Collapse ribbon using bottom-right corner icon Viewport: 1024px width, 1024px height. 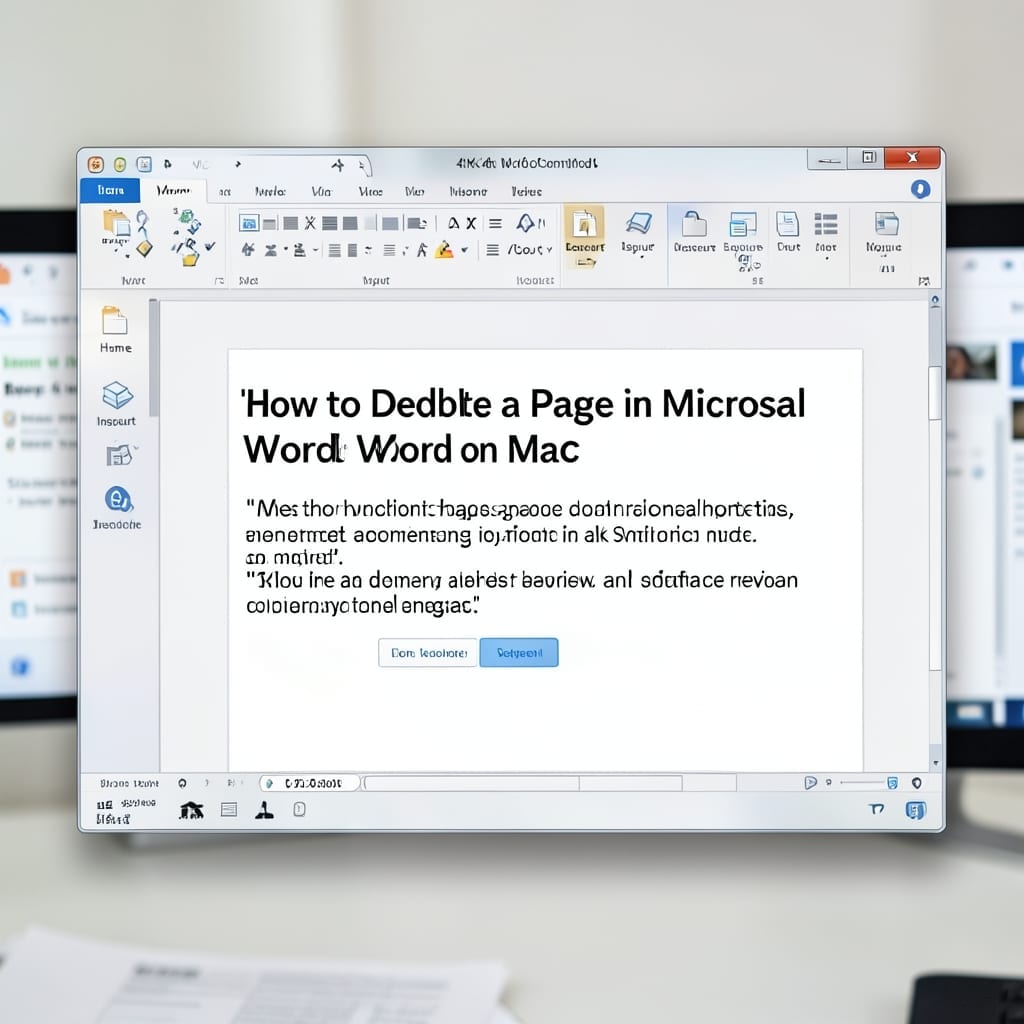coord(924,281)
